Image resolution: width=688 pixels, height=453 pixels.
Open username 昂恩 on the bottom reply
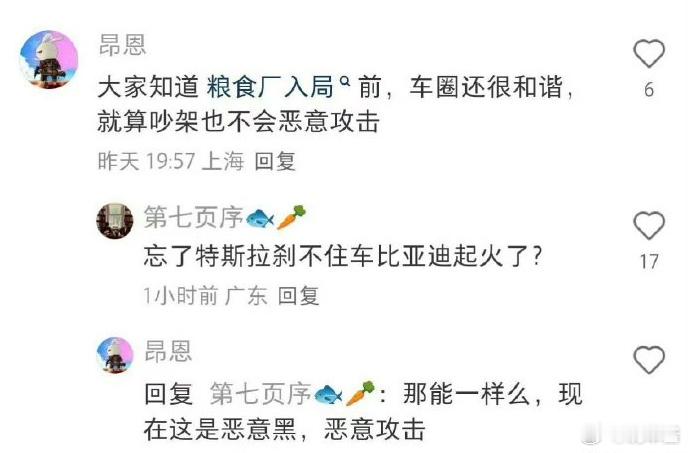pyautogui.click(x=168, y=351)
